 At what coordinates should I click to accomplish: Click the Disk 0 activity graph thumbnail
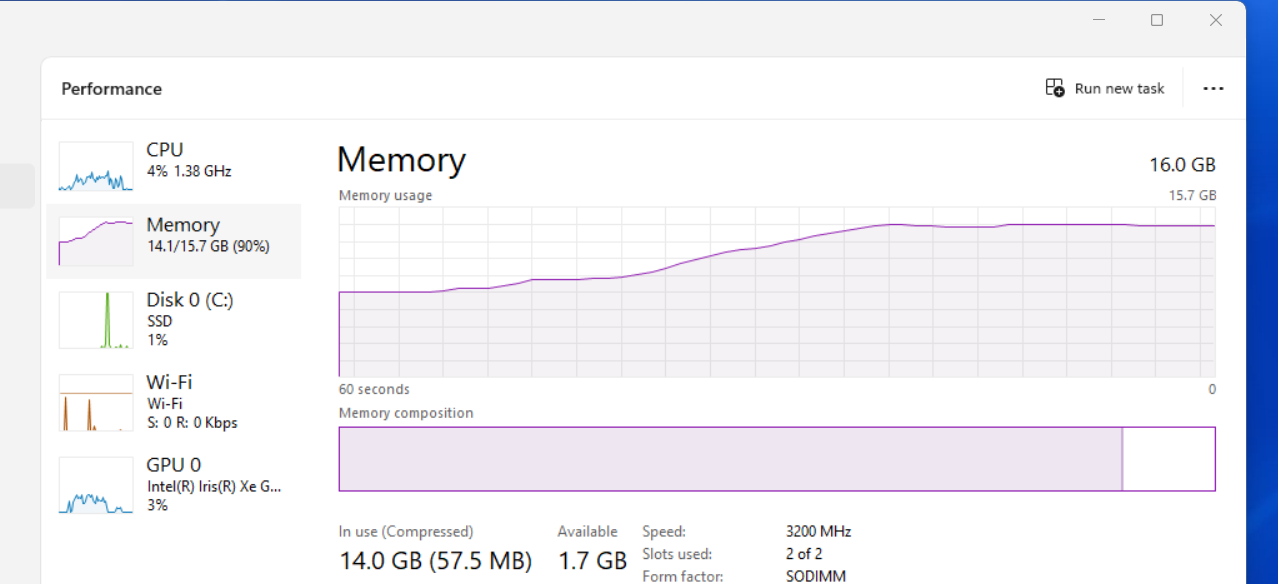click(95, 320)
